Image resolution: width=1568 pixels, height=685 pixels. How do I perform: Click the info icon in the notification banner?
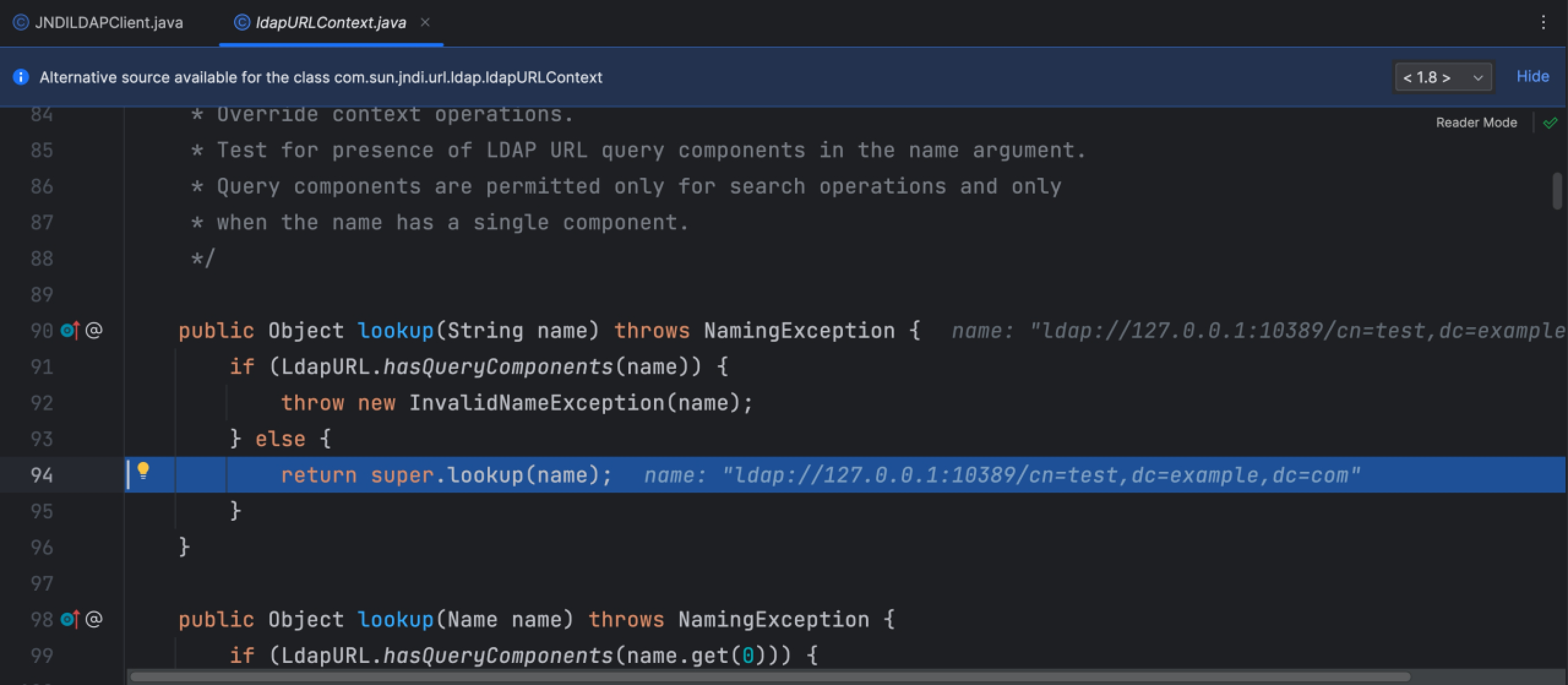[21, 77]
